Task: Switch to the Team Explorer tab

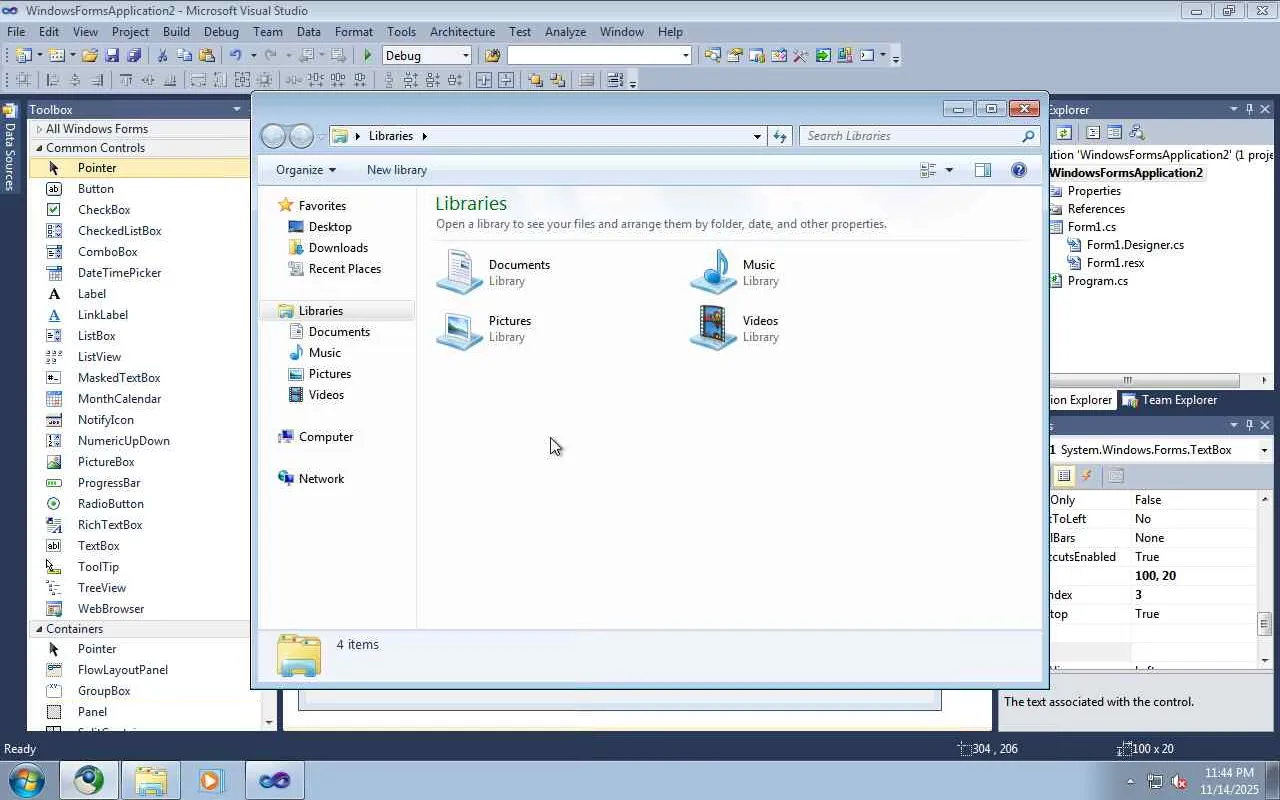Action: 1170,400
